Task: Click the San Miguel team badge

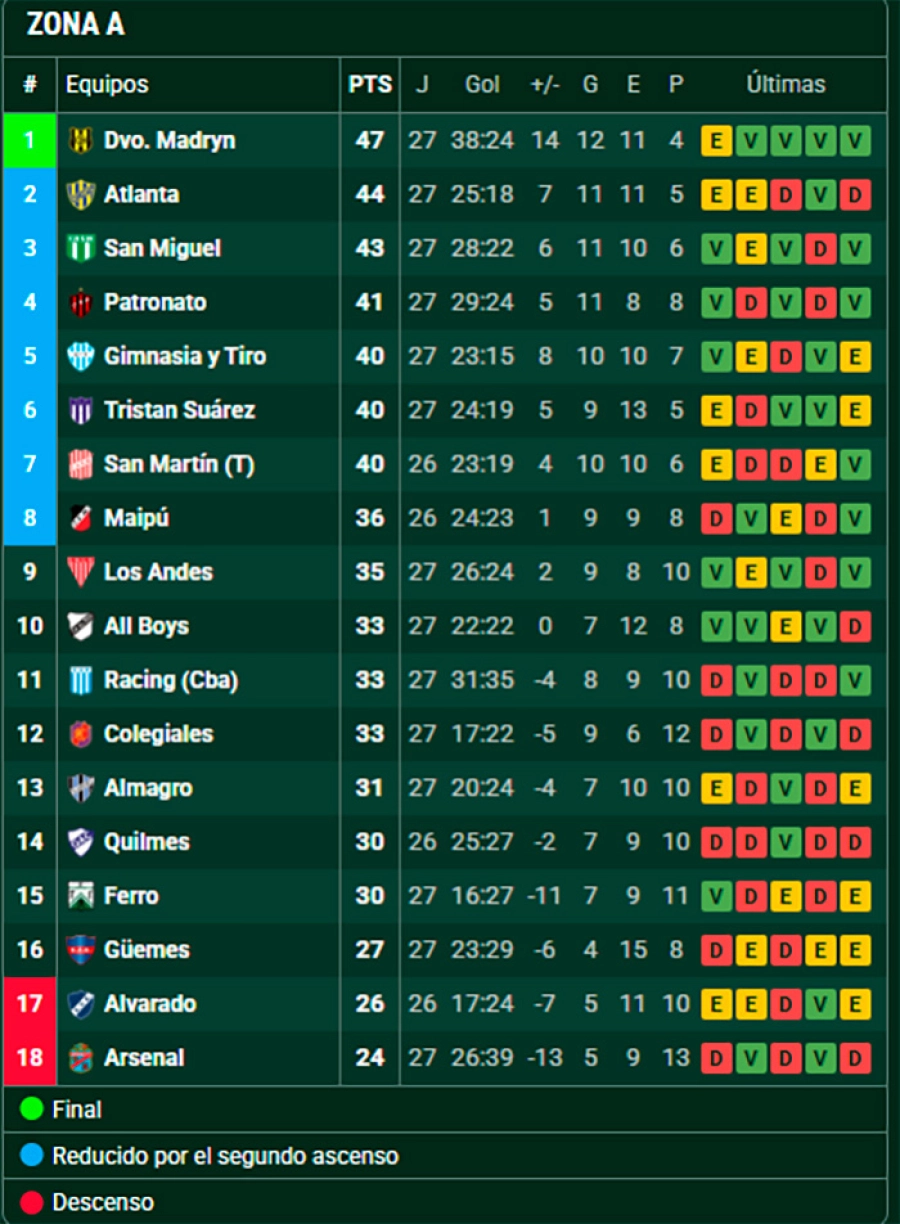Action: (x=80, y=248)
